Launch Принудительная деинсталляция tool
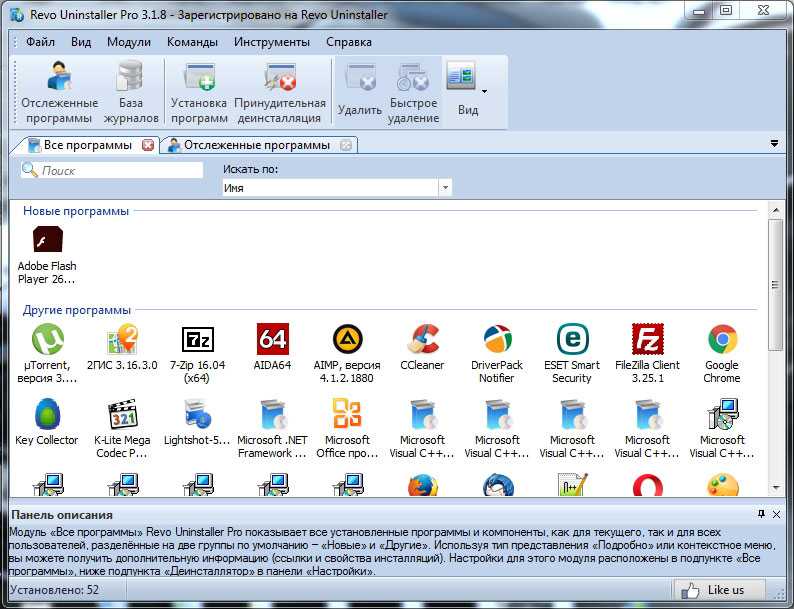The image size is (794, 609). click(x=280, y=92)
